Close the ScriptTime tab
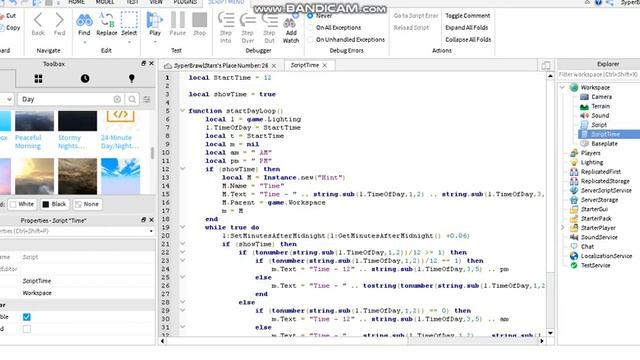640x360 pixels. pos(325,65)
